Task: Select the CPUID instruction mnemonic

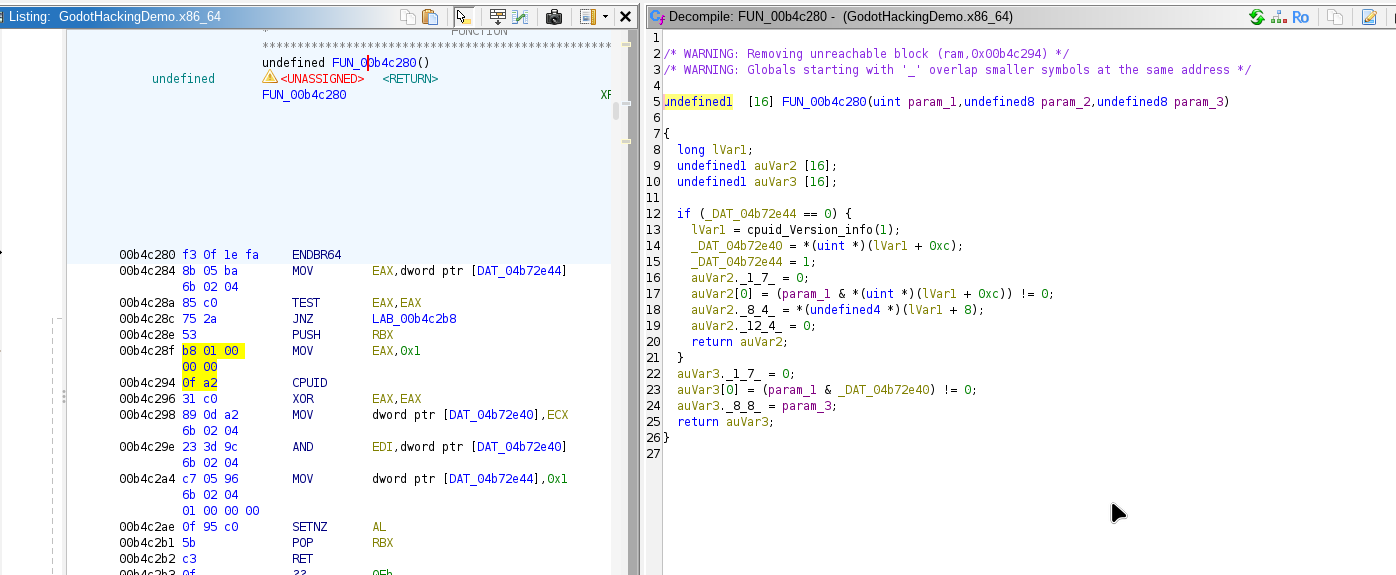Action: coord(309,383)
